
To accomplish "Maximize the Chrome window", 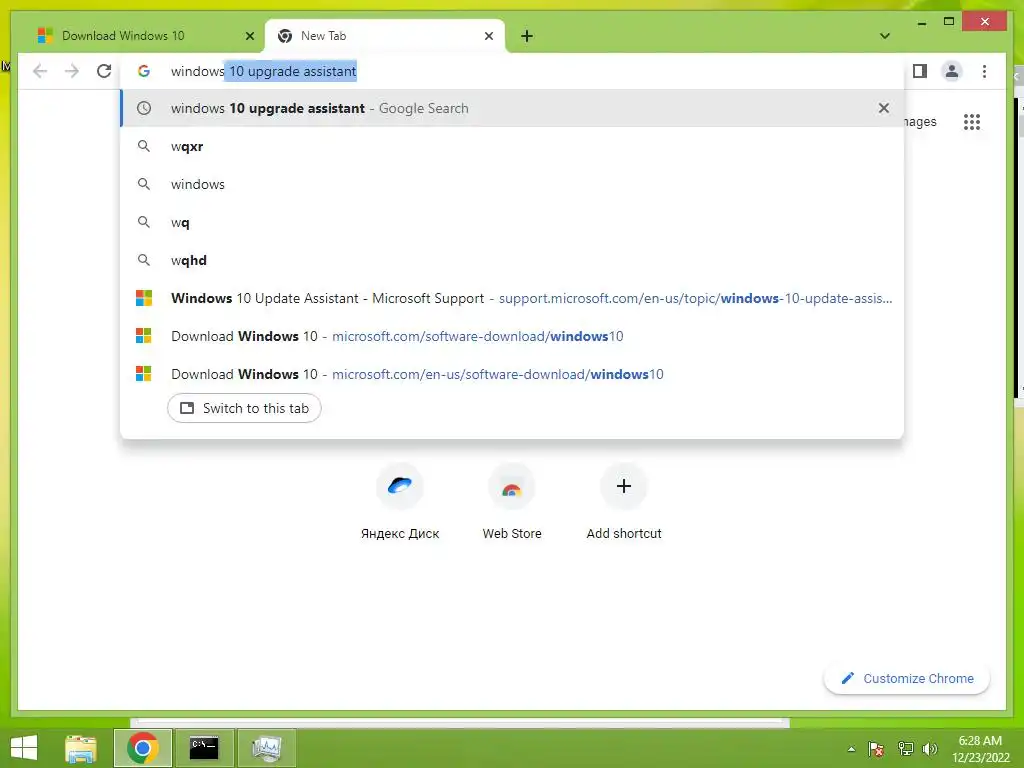I will 949,22.
